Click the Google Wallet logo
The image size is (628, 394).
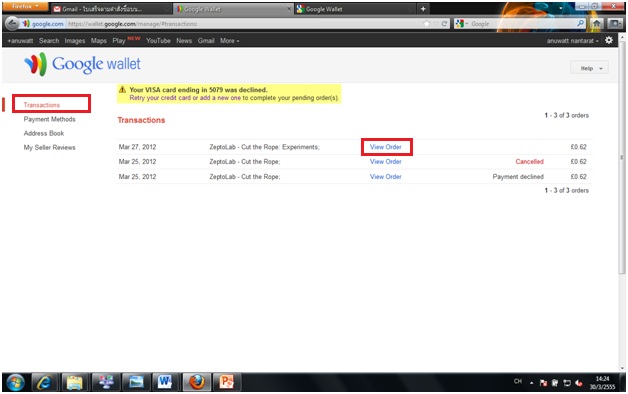tap(83, 64)
